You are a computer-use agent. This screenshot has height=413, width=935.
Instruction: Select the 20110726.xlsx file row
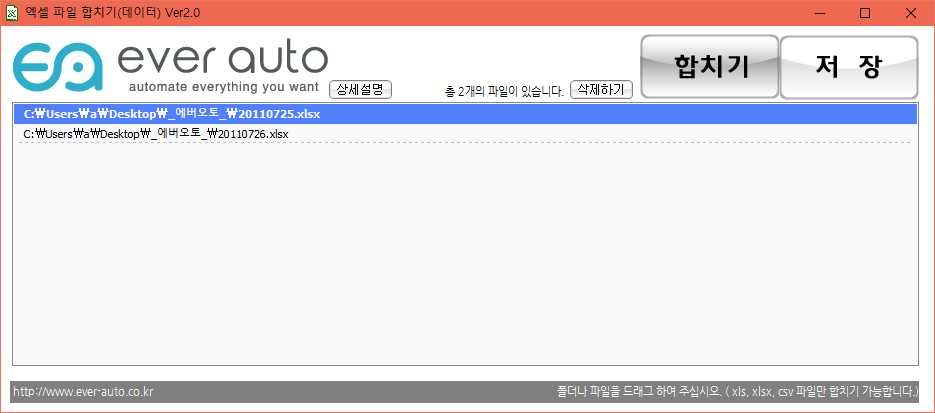[465, 134]
